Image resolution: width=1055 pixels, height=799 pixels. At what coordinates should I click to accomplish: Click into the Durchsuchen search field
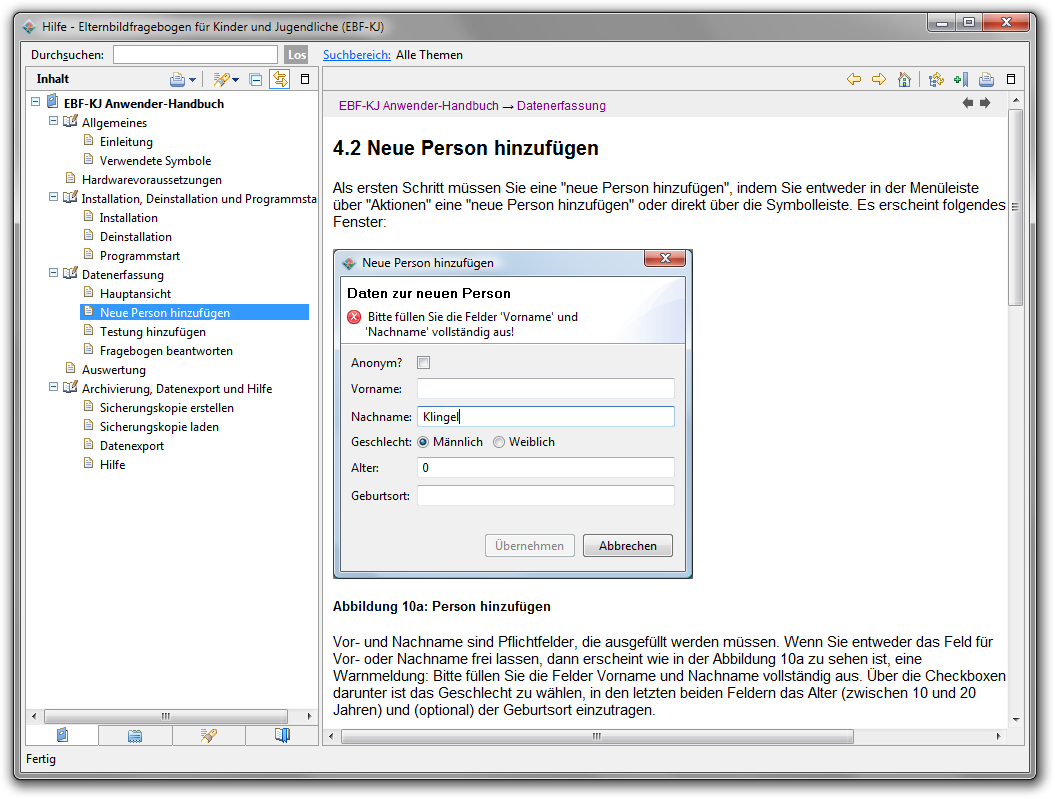[x=195, y=55]
